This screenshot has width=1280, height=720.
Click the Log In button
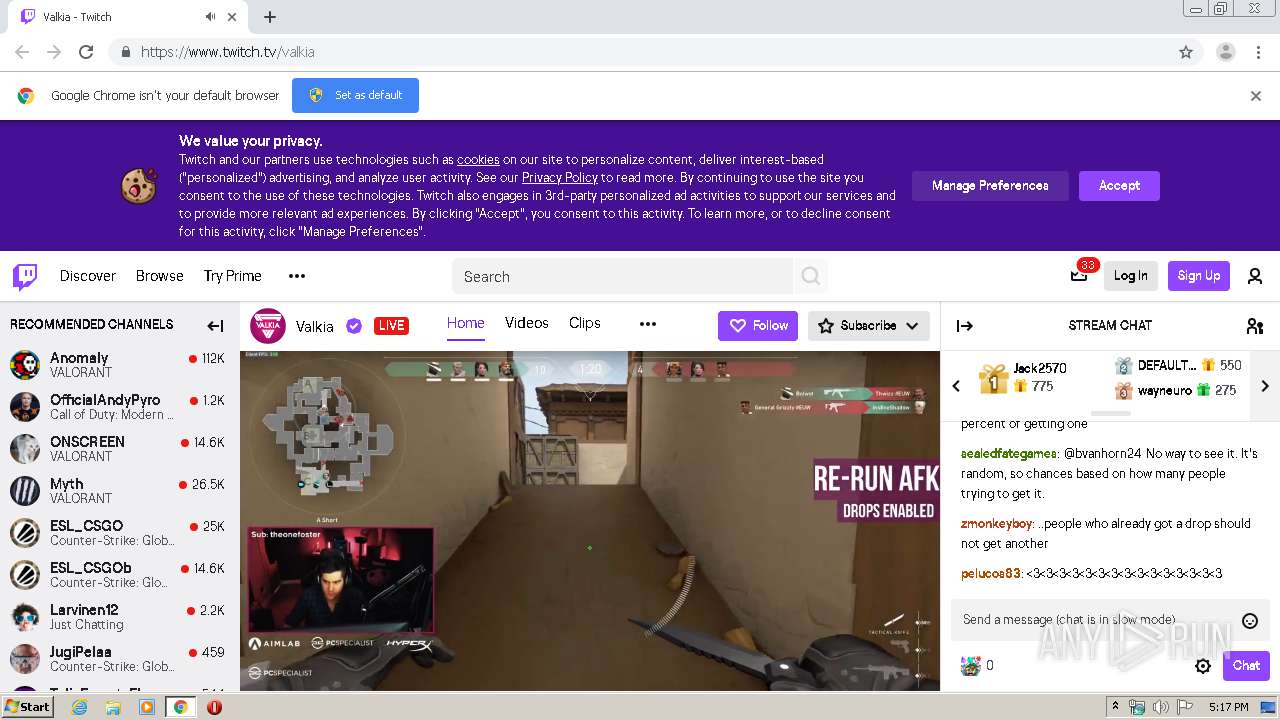[1131, 276]
